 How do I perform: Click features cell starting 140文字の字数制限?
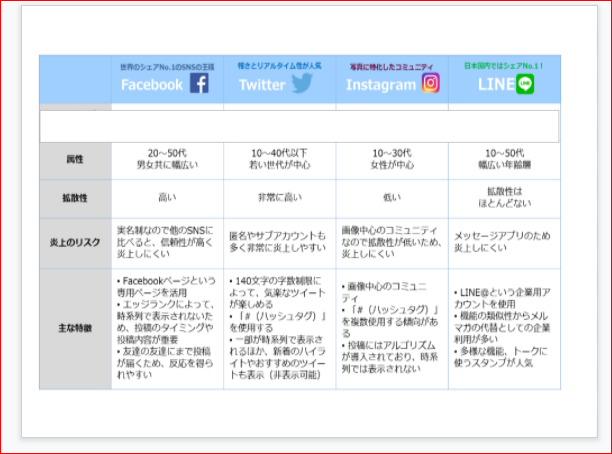tap(280, 329)
